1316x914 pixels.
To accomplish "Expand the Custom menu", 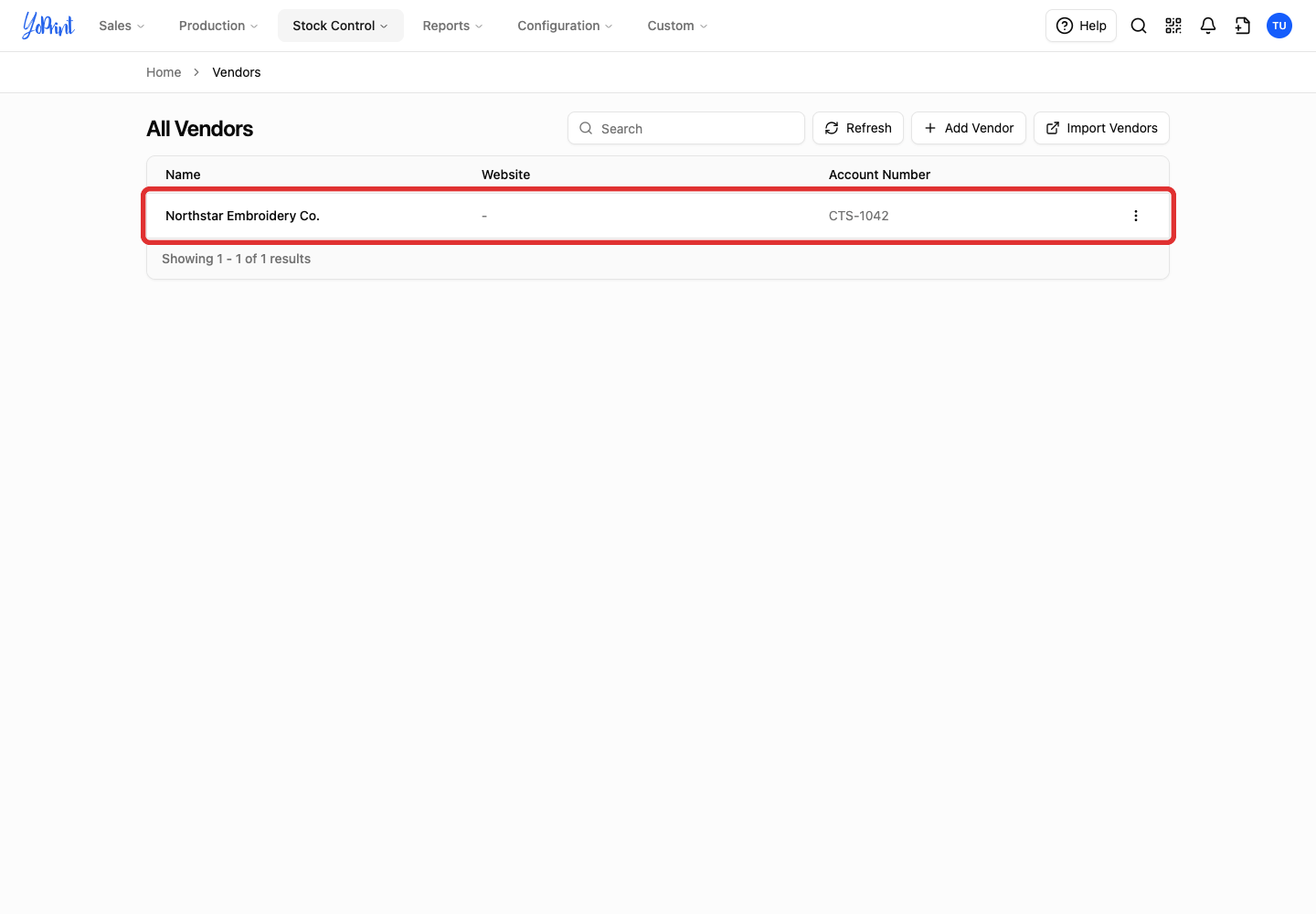I will [677, 26].
